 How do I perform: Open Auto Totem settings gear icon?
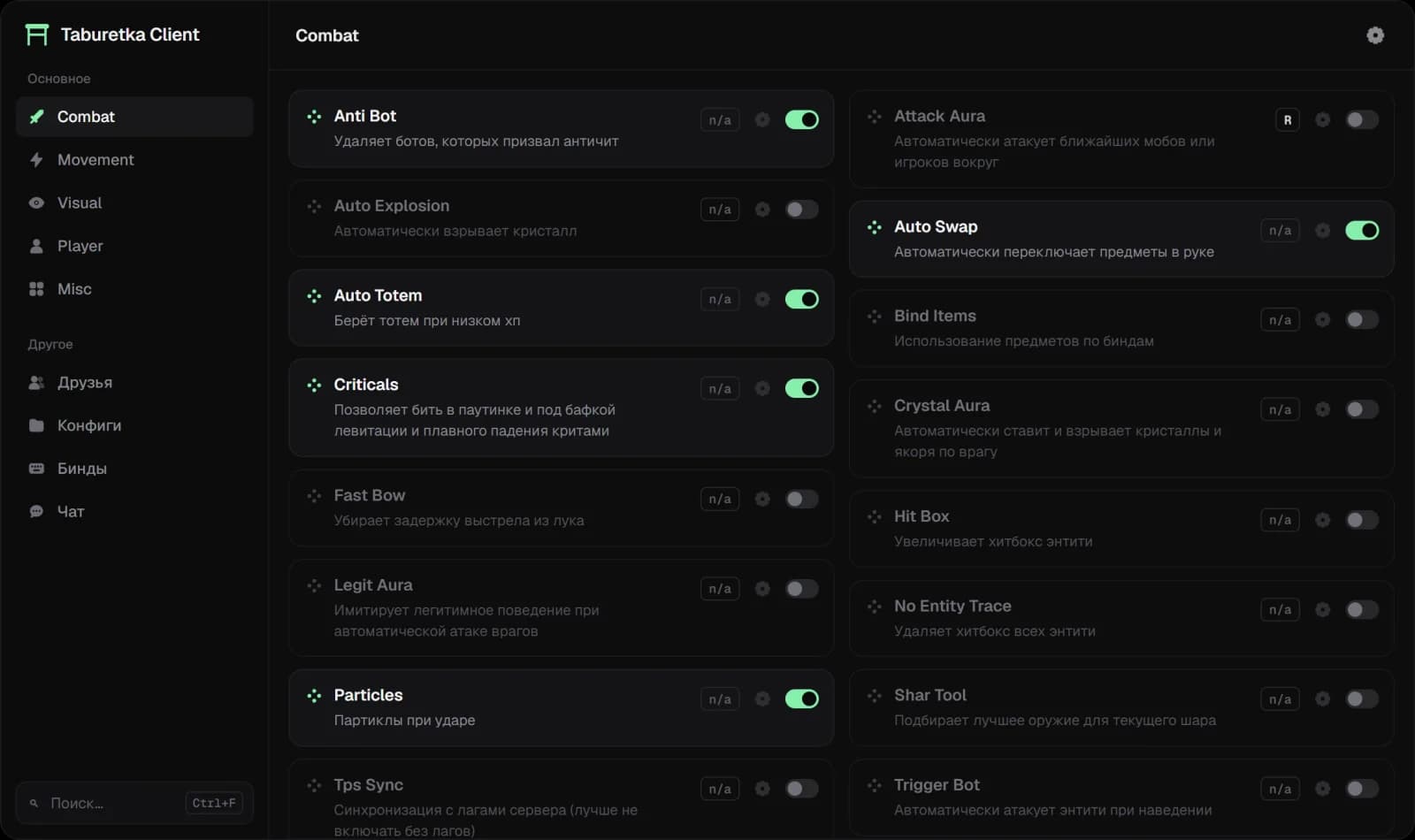(x=762, y=299)
